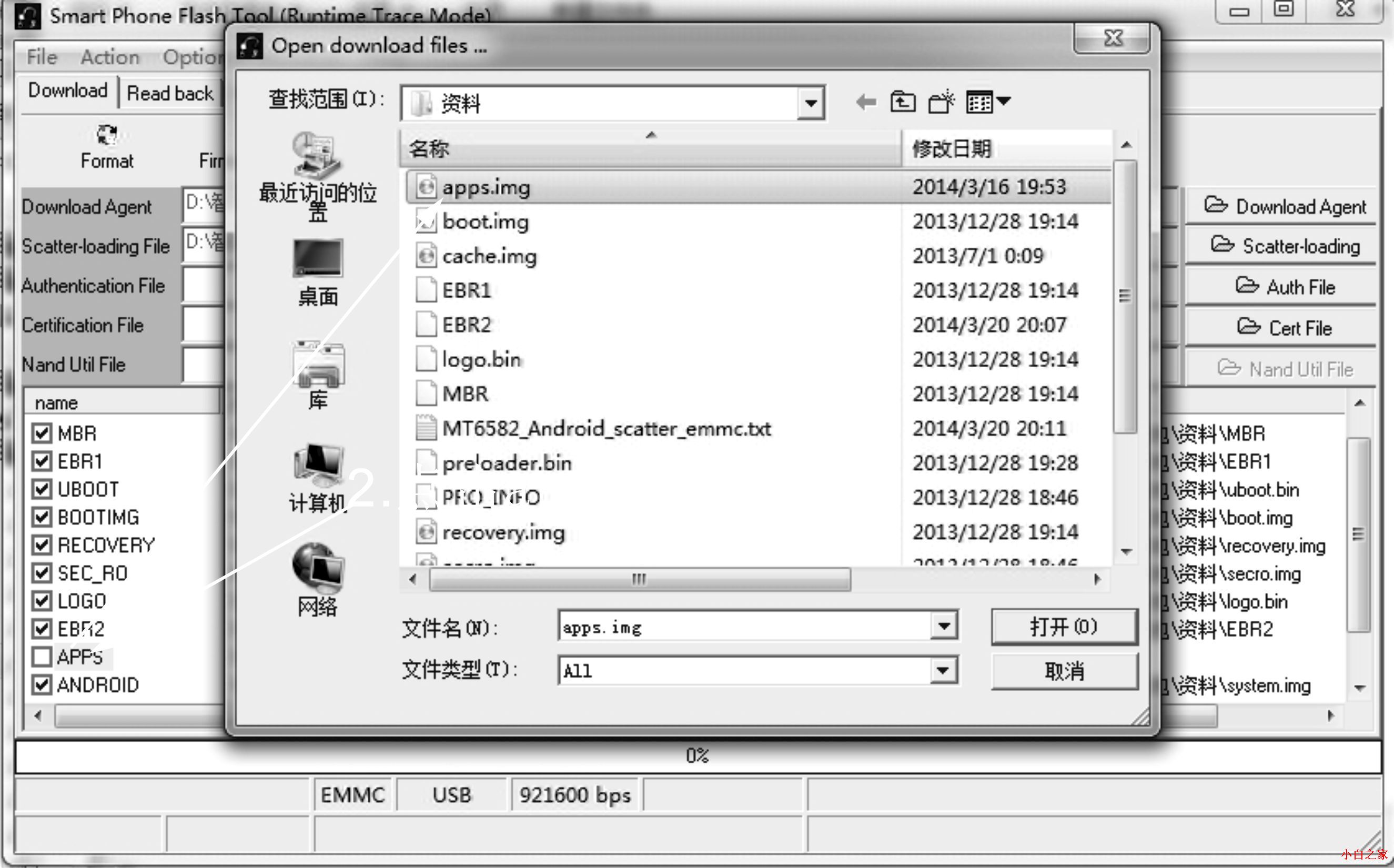Screen dimensions: 1394x868
Task: Sort by the 修改日期 date column header
Action: [x=1007, y=149]
